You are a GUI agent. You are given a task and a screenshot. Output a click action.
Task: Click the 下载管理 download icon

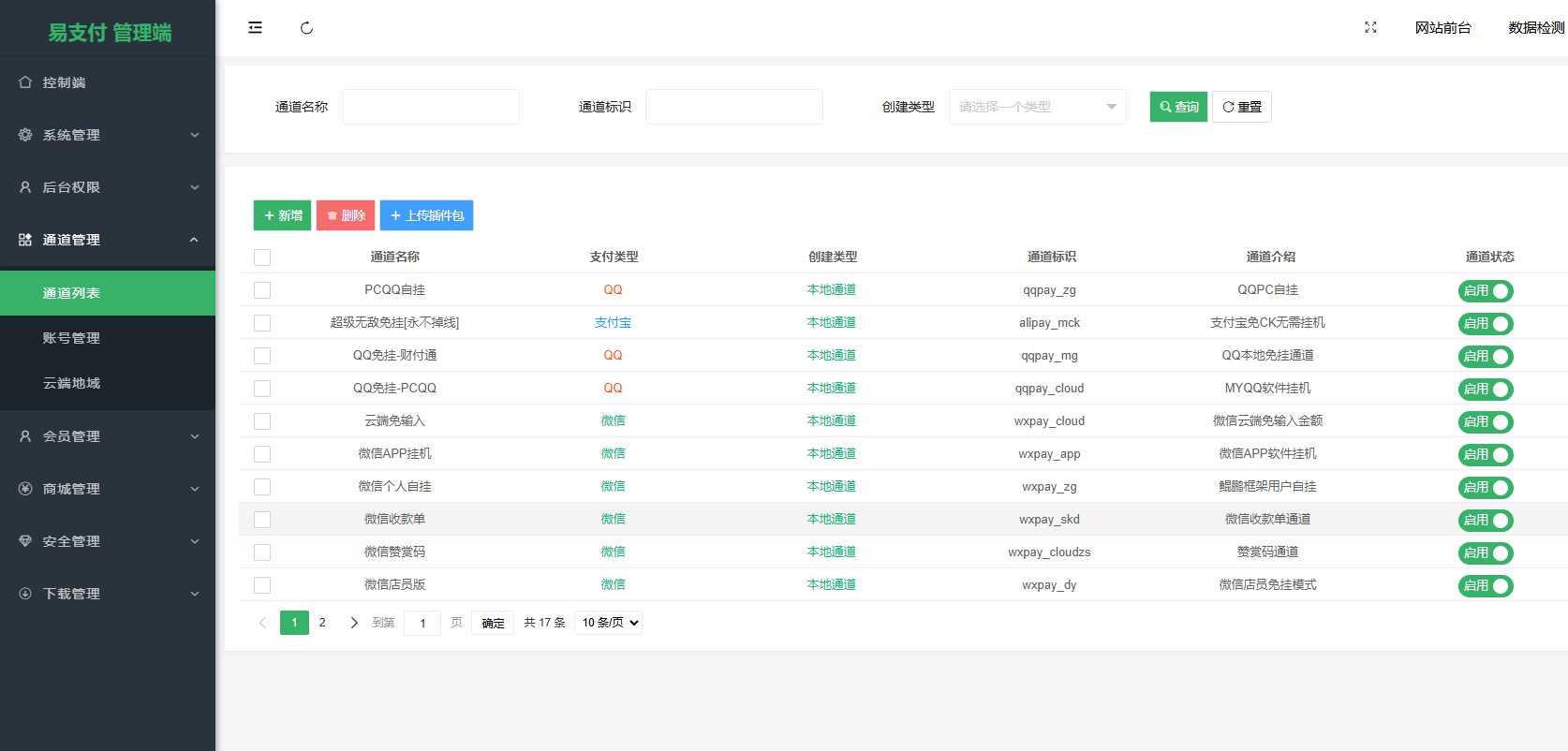click(25, 594)
